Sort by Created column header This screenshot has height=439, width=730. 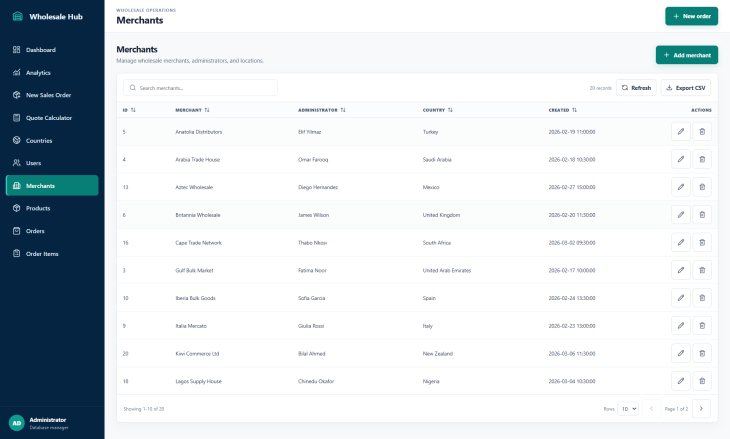pos(562,110)
